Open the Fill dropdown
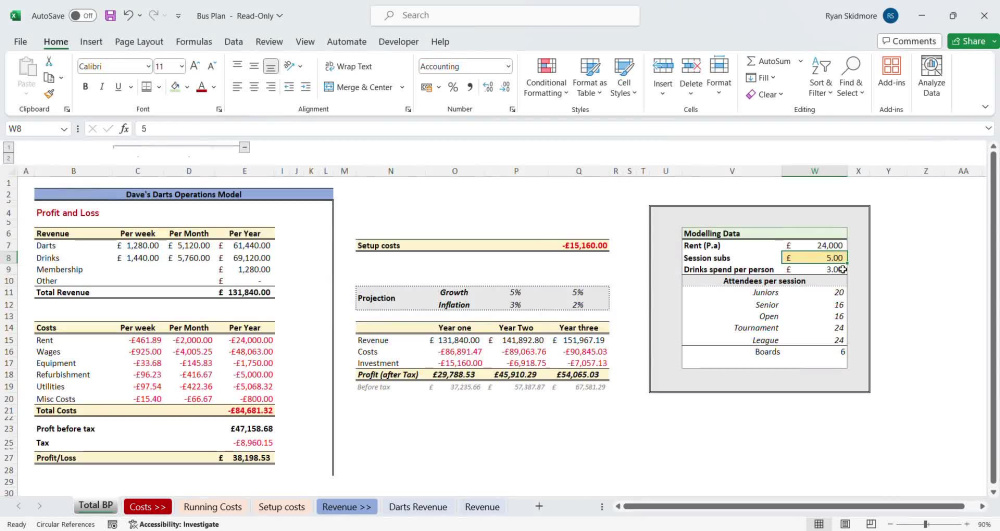The image size is (1000, 531). pyautogui.click(x=761, y=78)
